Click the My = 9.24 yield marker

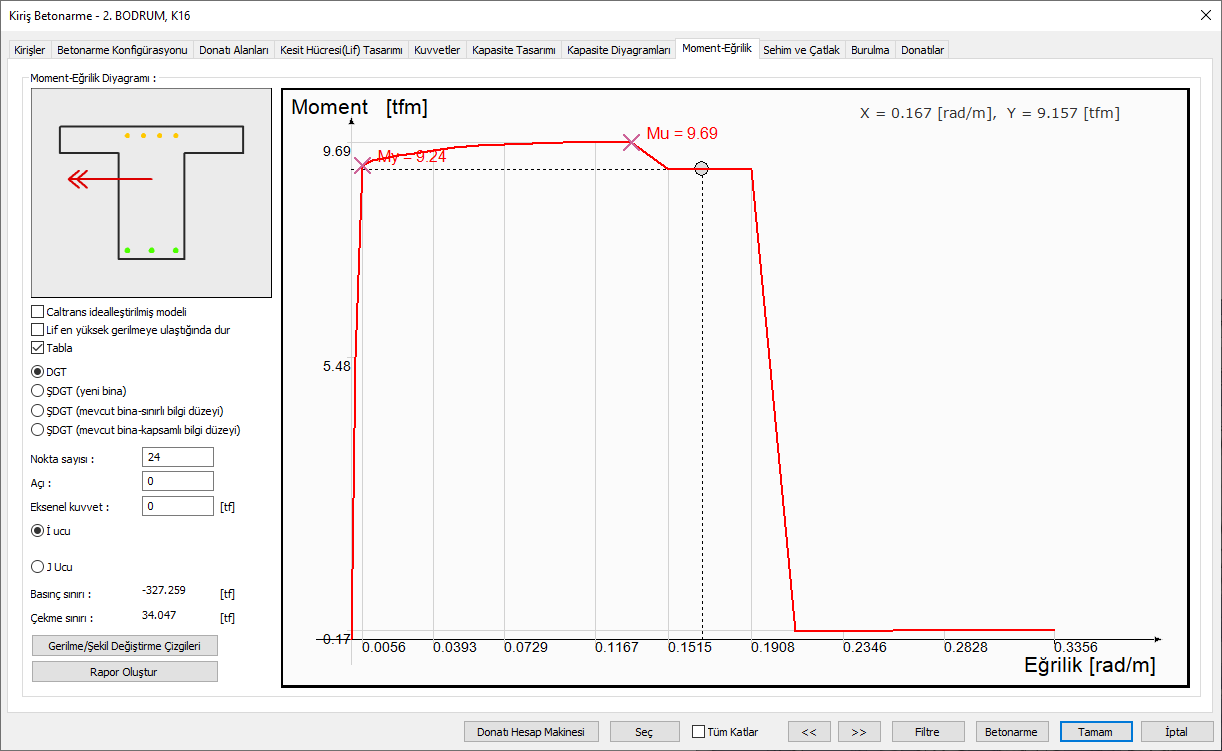362,166
